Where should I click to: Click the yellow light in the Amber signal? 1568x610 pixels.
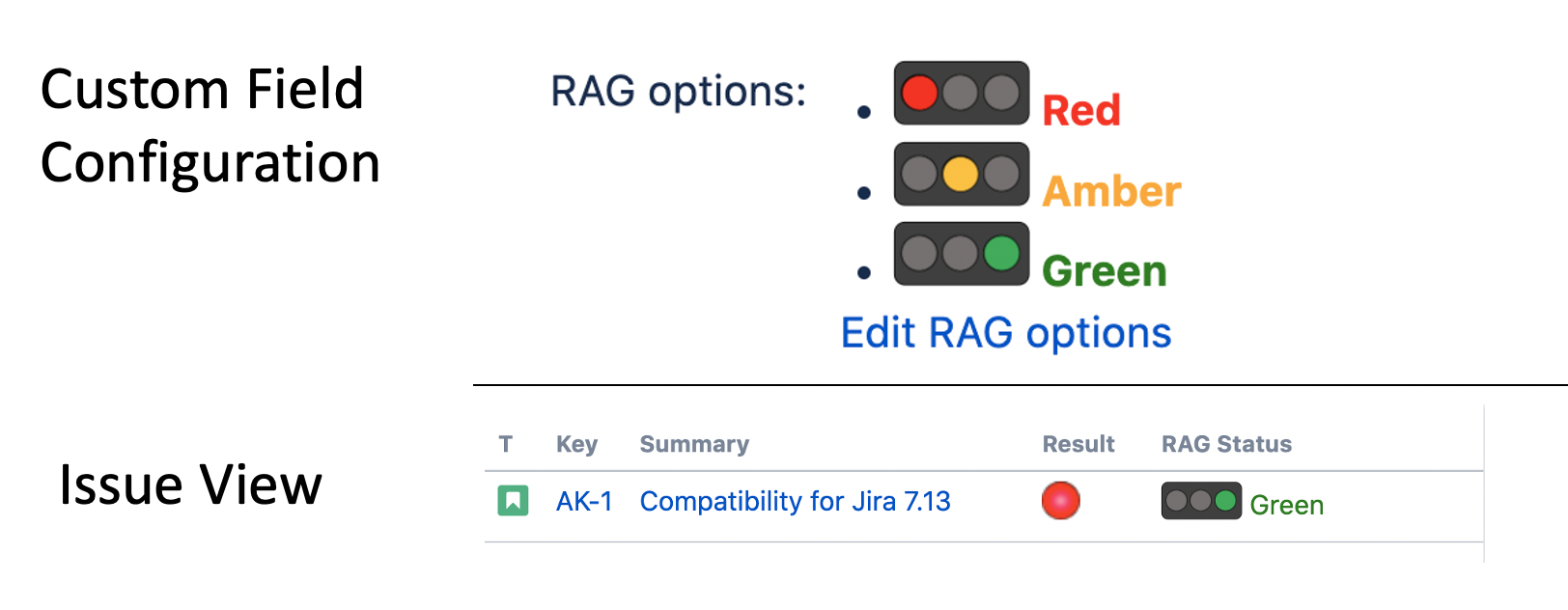961,175
